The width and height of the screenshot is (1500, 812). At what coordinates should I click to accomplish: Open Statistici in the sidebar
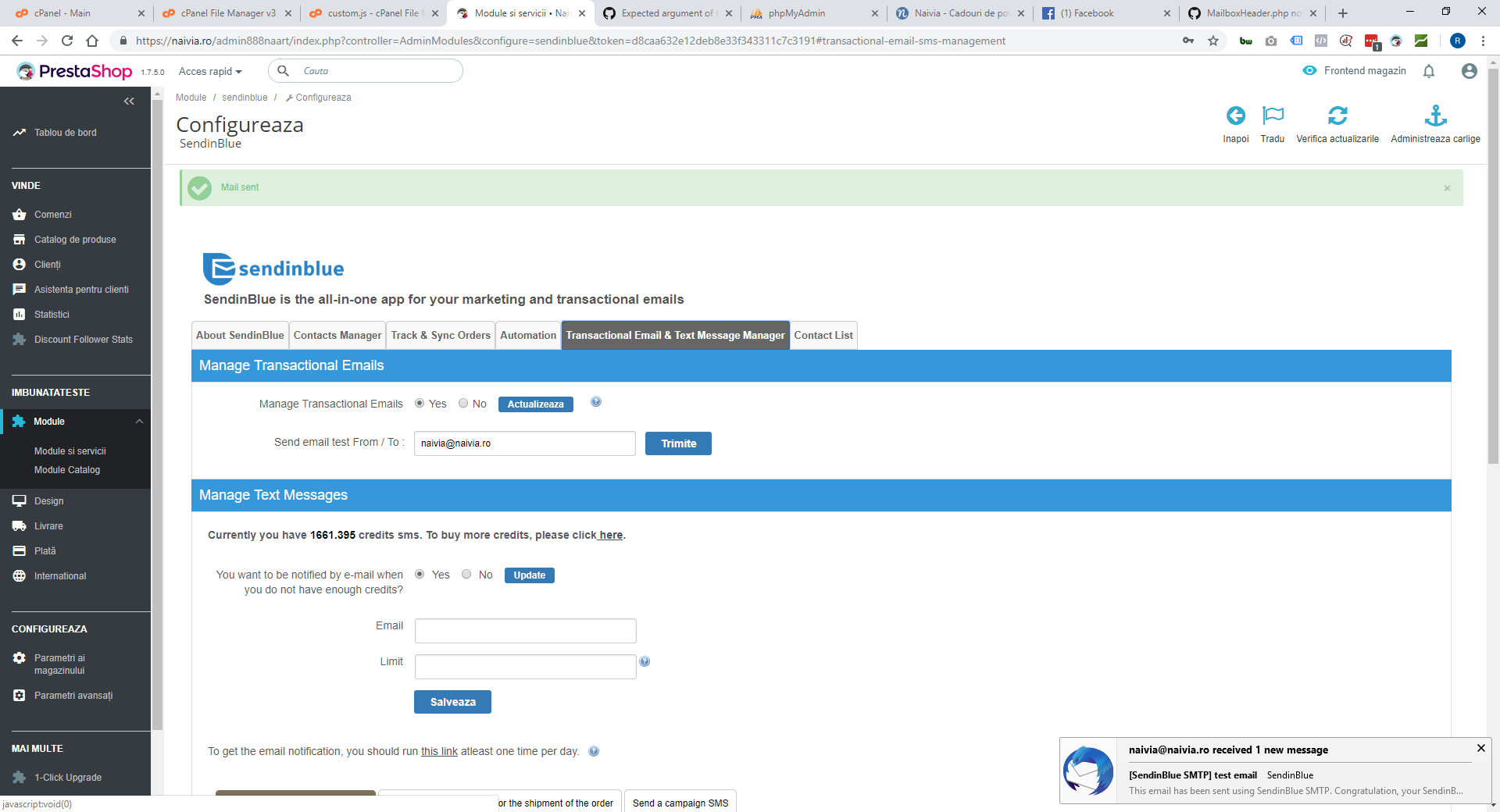tap(52, 315)
